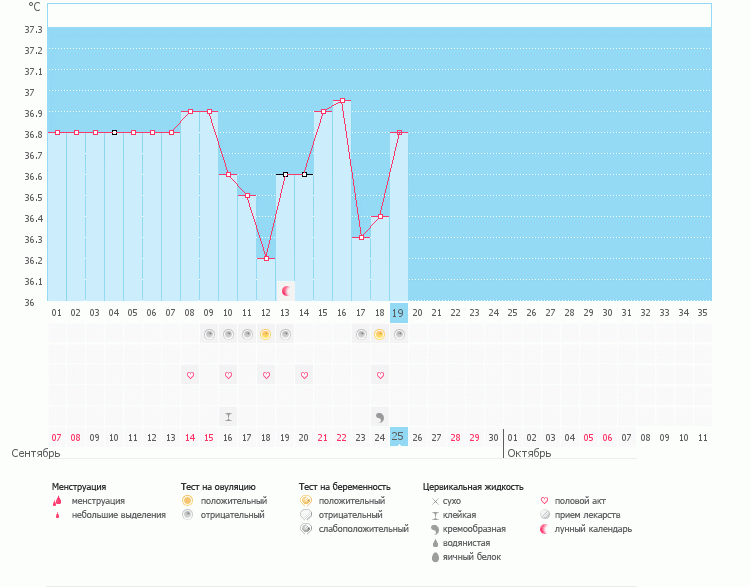
Task: Select the sticky cervical fluid icon on day 10
Action: tap(228, 416)
